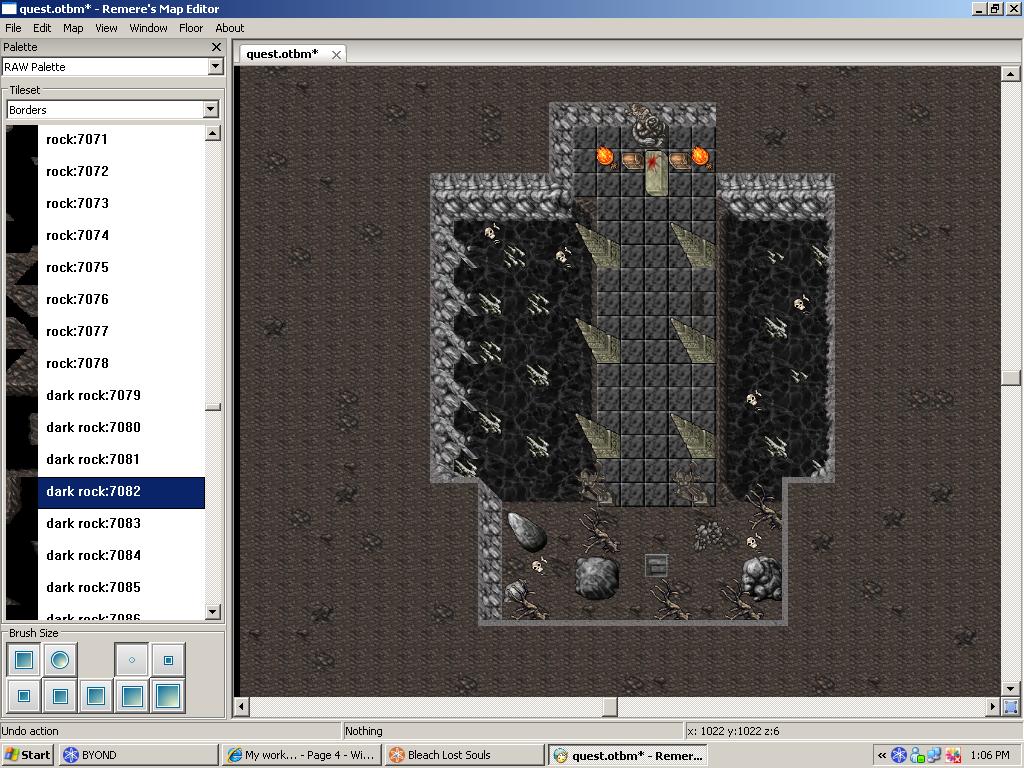Open the RAW Palette dropdown
Viewport: 1024px width, 768px height.
(216, 67)
